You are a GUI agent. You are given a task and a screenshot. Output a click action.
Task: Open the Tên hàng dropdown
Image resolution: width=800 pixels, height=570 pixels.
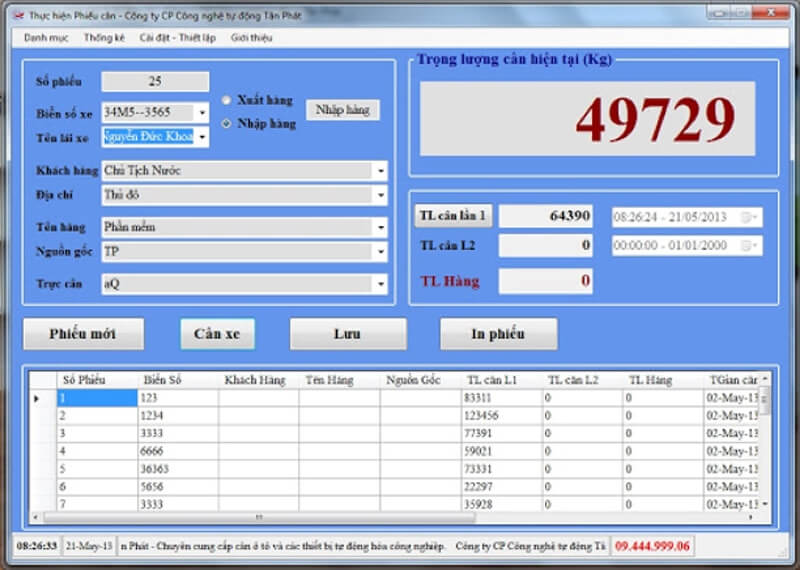tap(380, 228)
